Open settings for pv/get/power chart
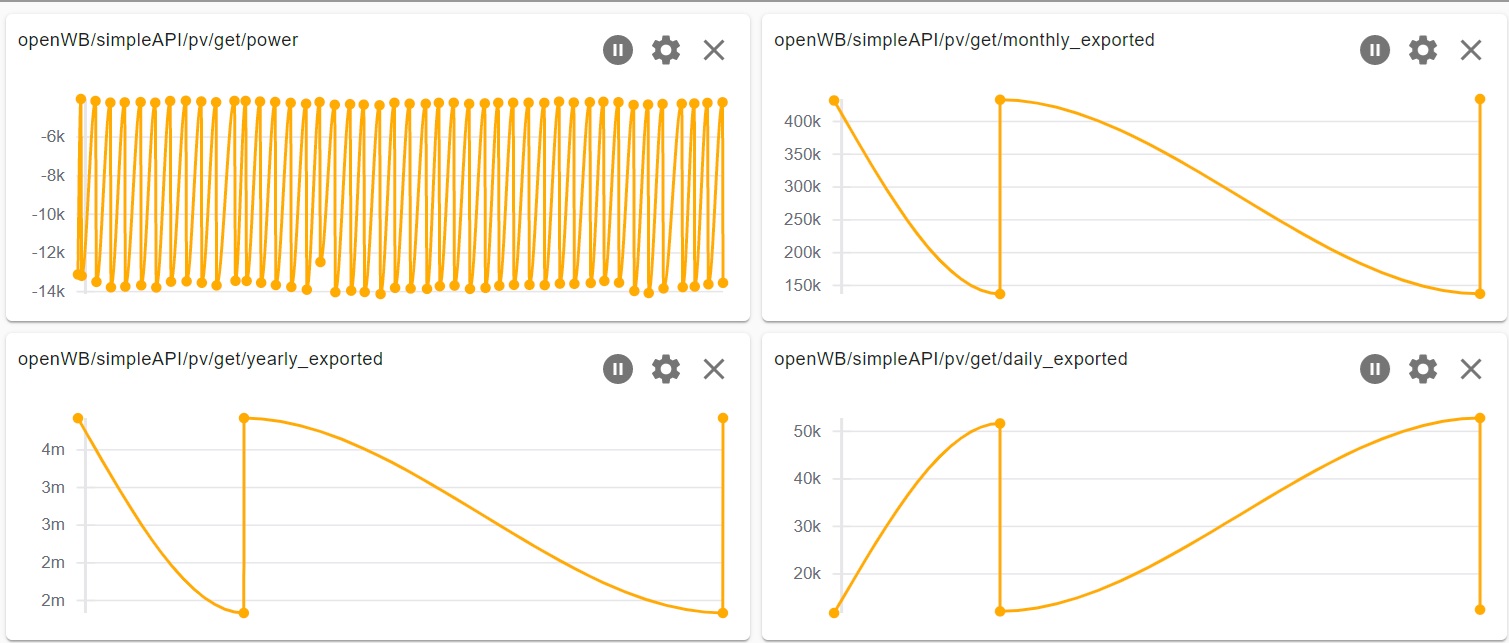Screen dimensions: 1509x643 [666, 50]
